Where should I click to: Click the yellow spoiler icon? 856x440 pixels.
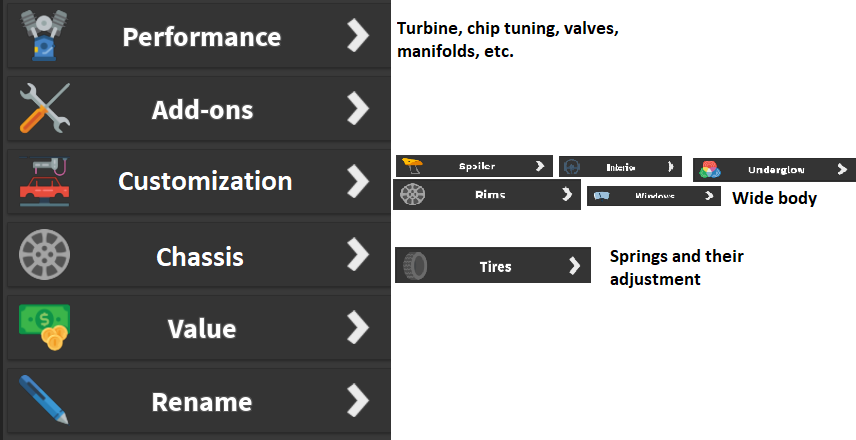[412, 166]
